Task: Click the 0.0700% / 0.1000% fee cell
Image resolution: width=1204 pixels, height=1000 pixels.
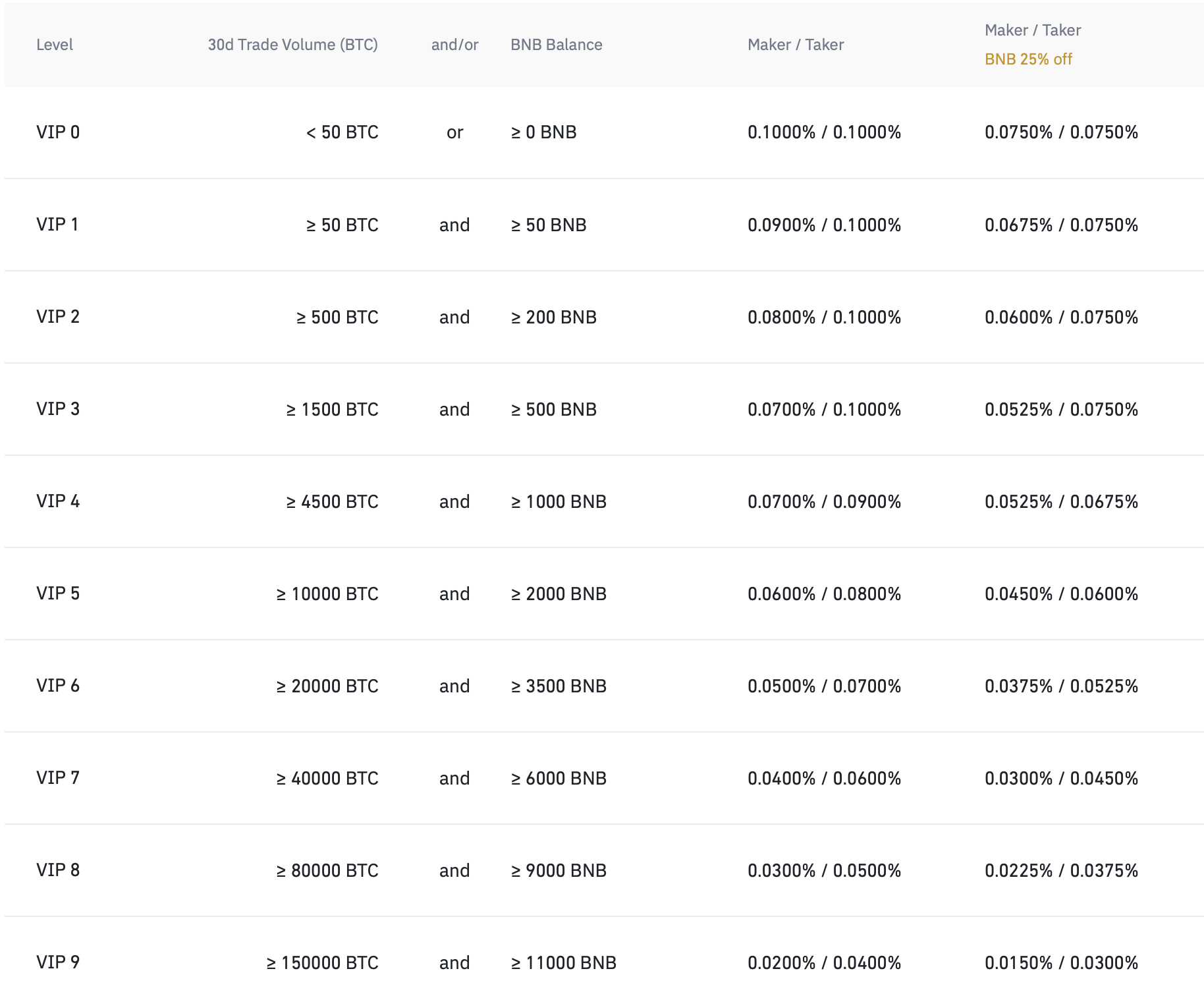Action: 825,410
